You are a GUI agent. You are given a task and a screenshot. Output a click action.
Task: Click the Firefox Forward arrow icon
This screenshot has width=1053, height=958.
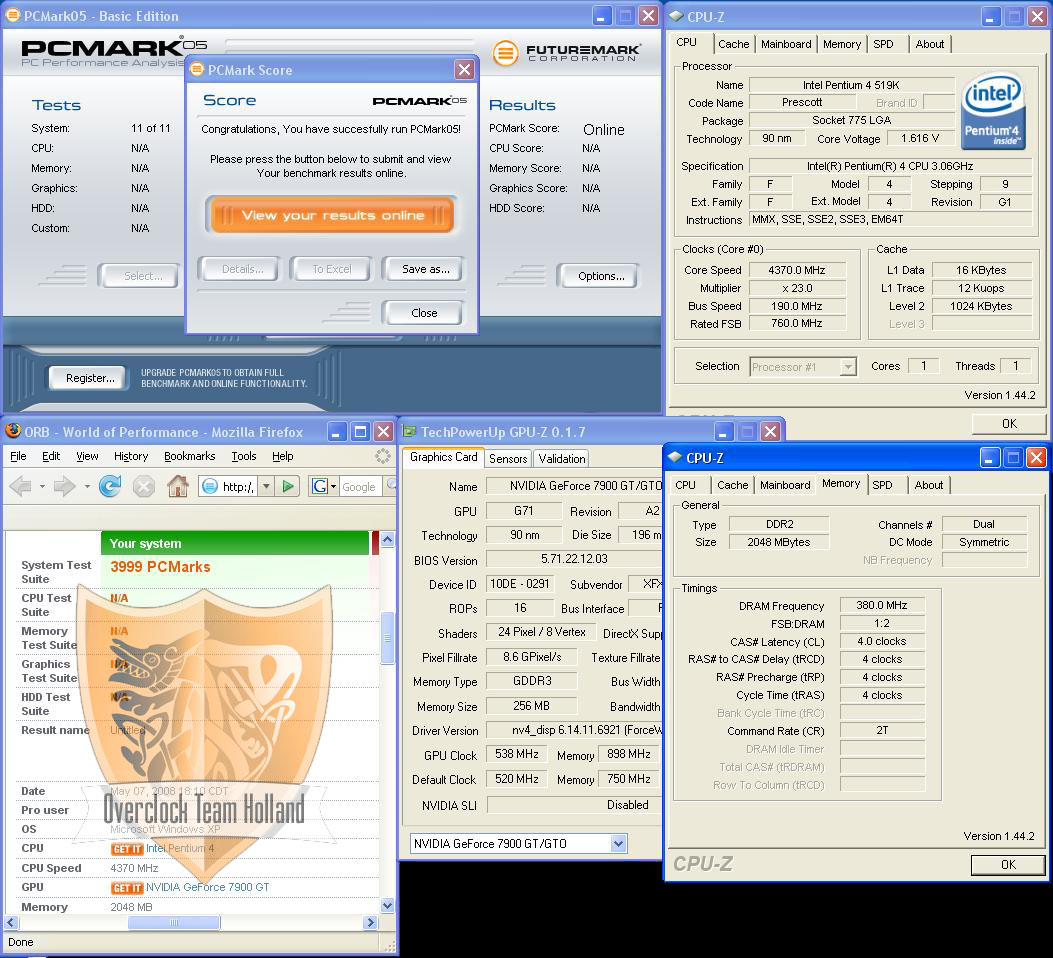tap(64, 486)
